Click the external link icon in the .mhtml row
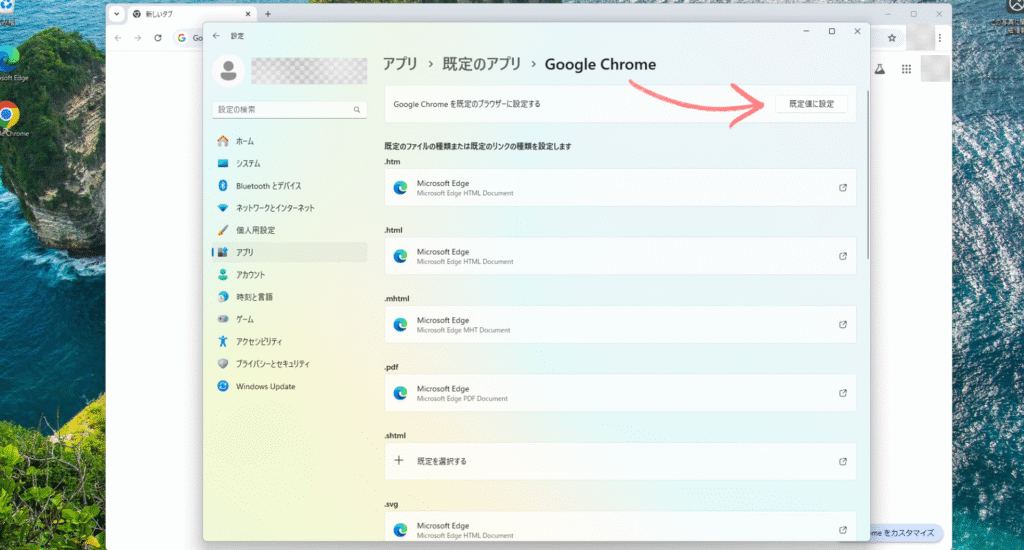Screen dimensions: 1024x550 click(x=842, y=325)
